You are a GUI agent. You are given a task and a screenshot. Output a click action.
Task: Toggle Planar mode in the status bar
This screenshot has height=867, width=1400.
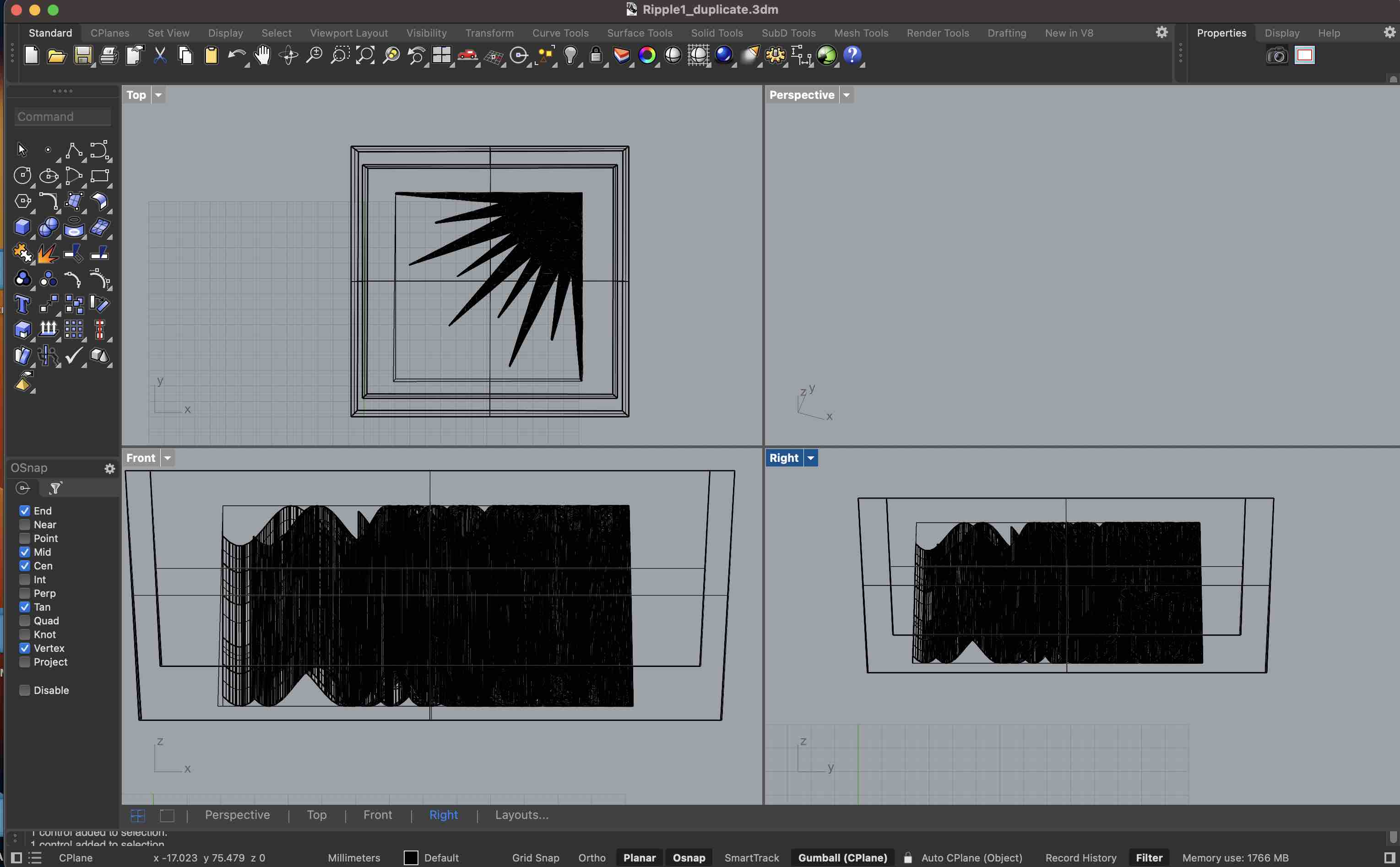pos(639,858)
